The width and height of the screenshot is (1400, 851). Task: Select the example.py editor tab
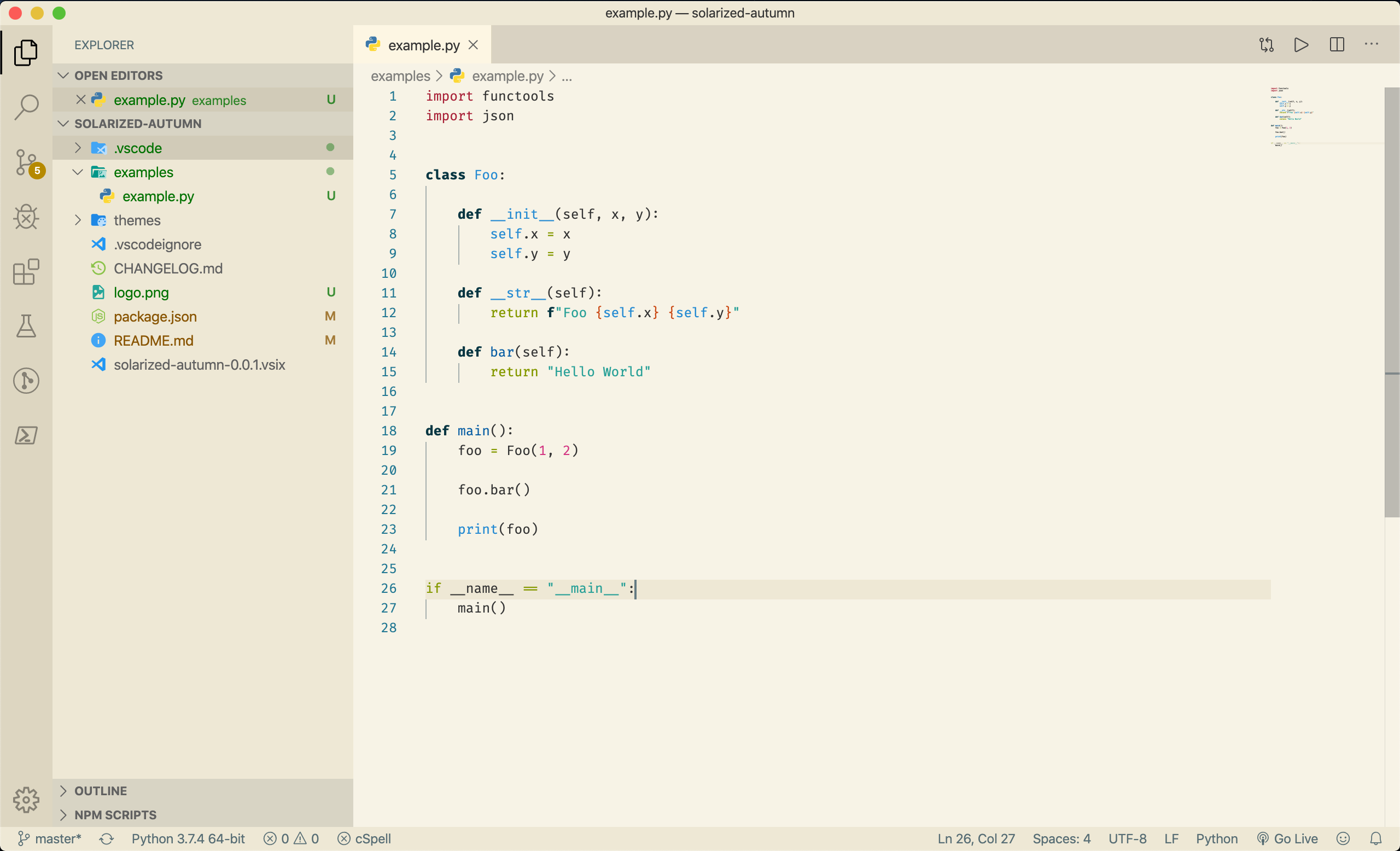click(423, 45)
